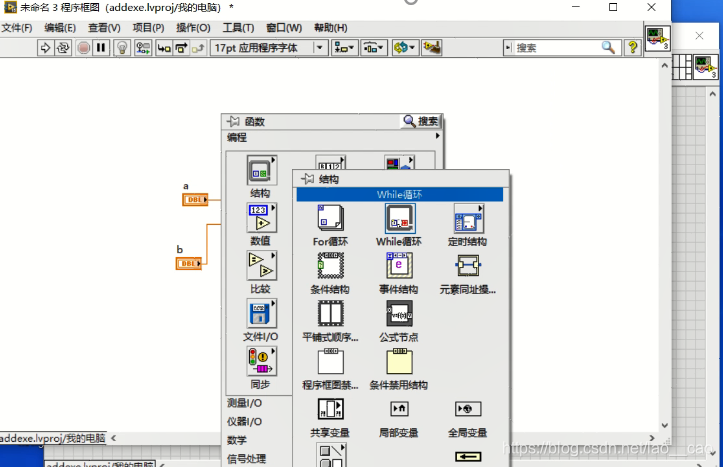723x467 pixels.
Task: Select the 事件结构 event structure
Action: 399,266
